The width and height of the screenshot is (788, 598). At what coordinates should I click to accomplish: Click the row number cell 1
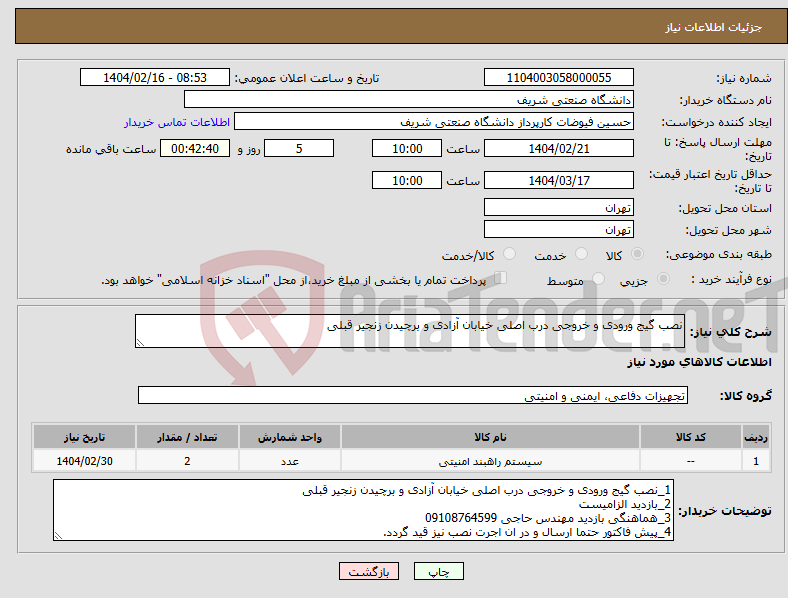coord(756,461)
